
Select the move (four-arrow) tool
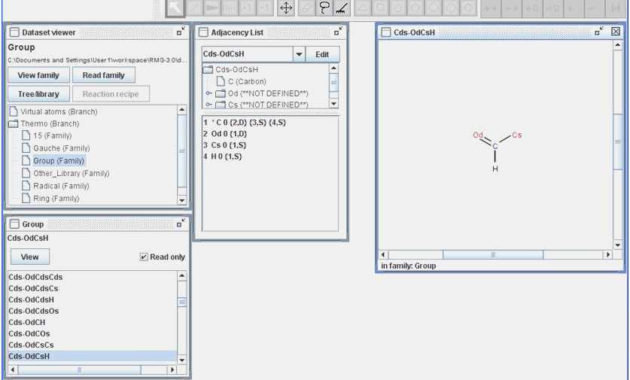(286, 8)
